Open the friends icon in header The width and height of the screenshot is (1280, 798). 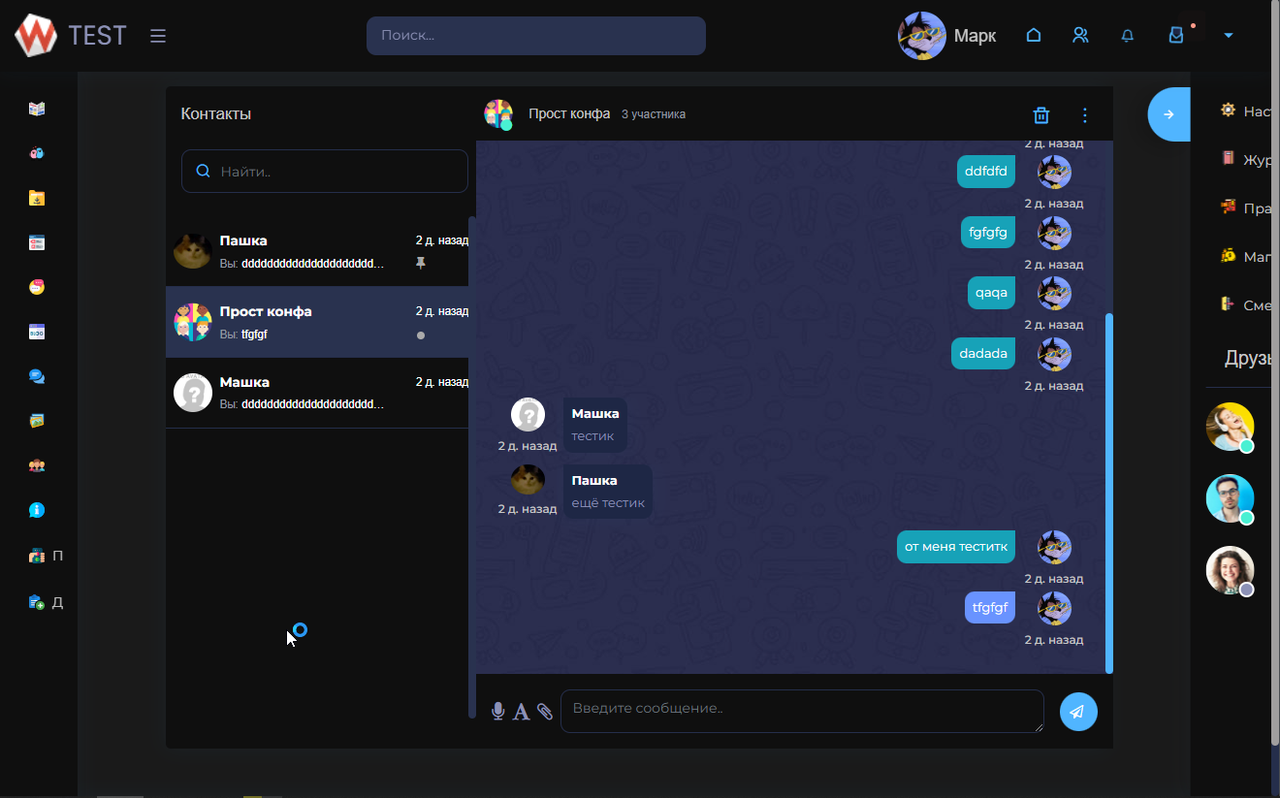[1080, 36]
